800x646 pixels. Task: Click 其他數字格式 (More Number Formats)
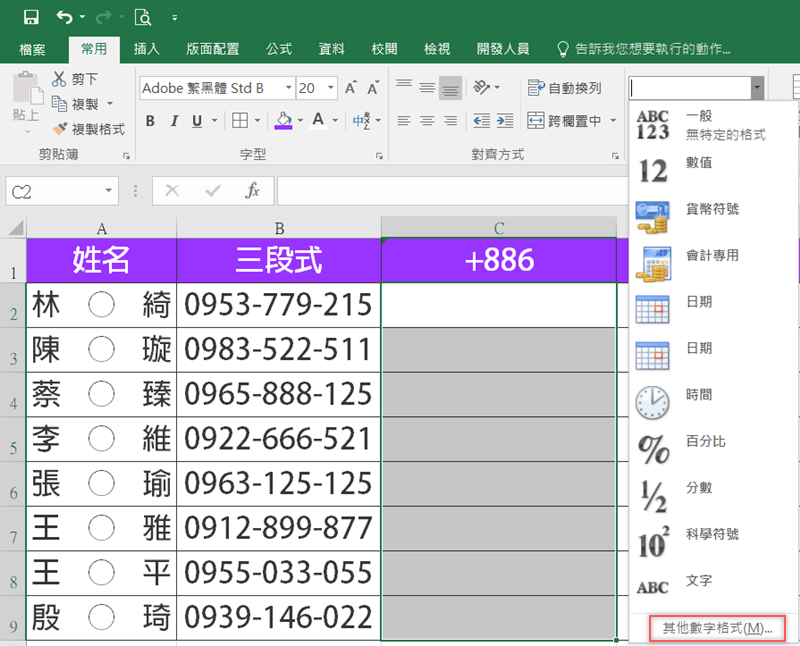(x=717, y=628)
